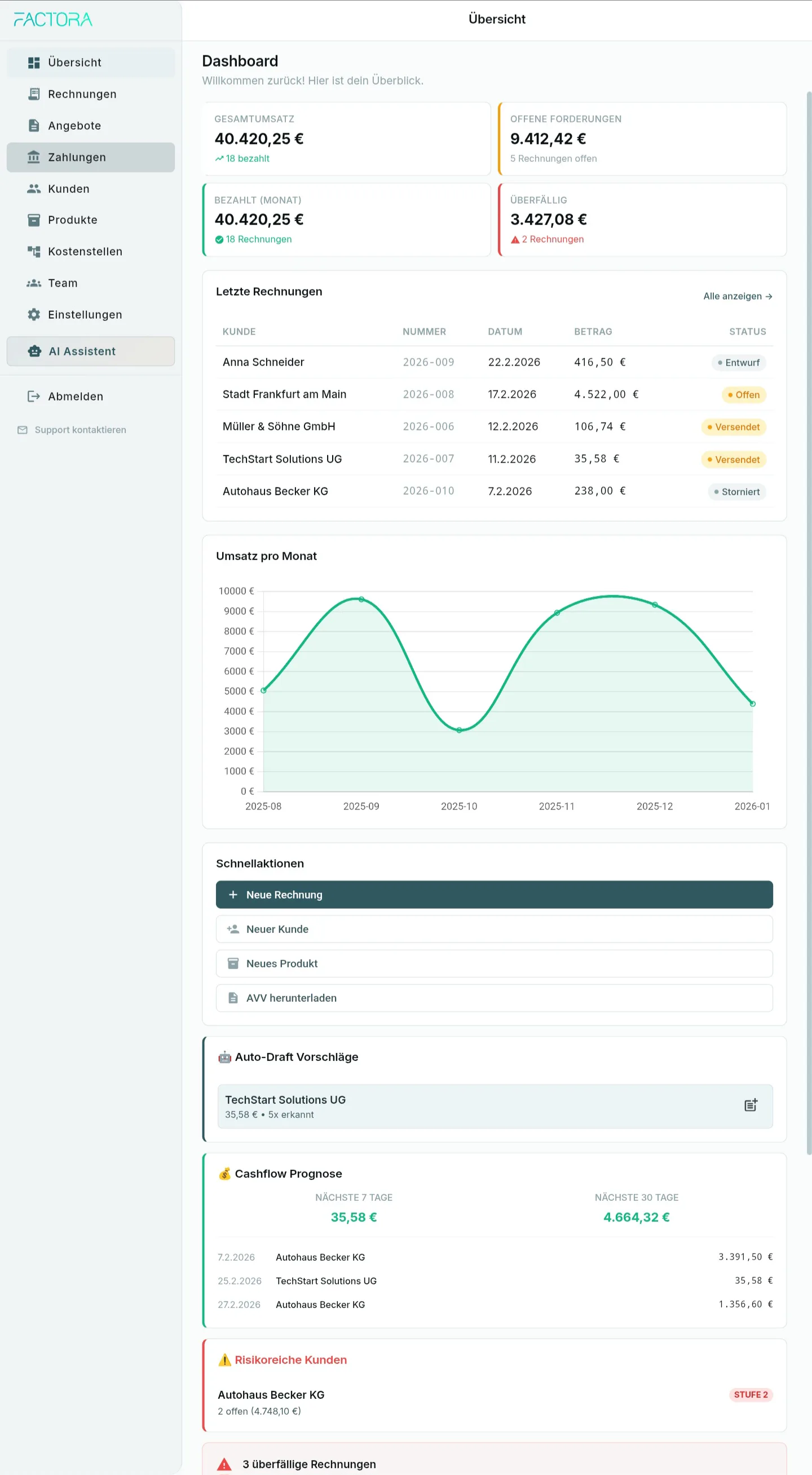Click the Factora logo
This screenshot has width=812, height=1475.
(x=52, y=20)
